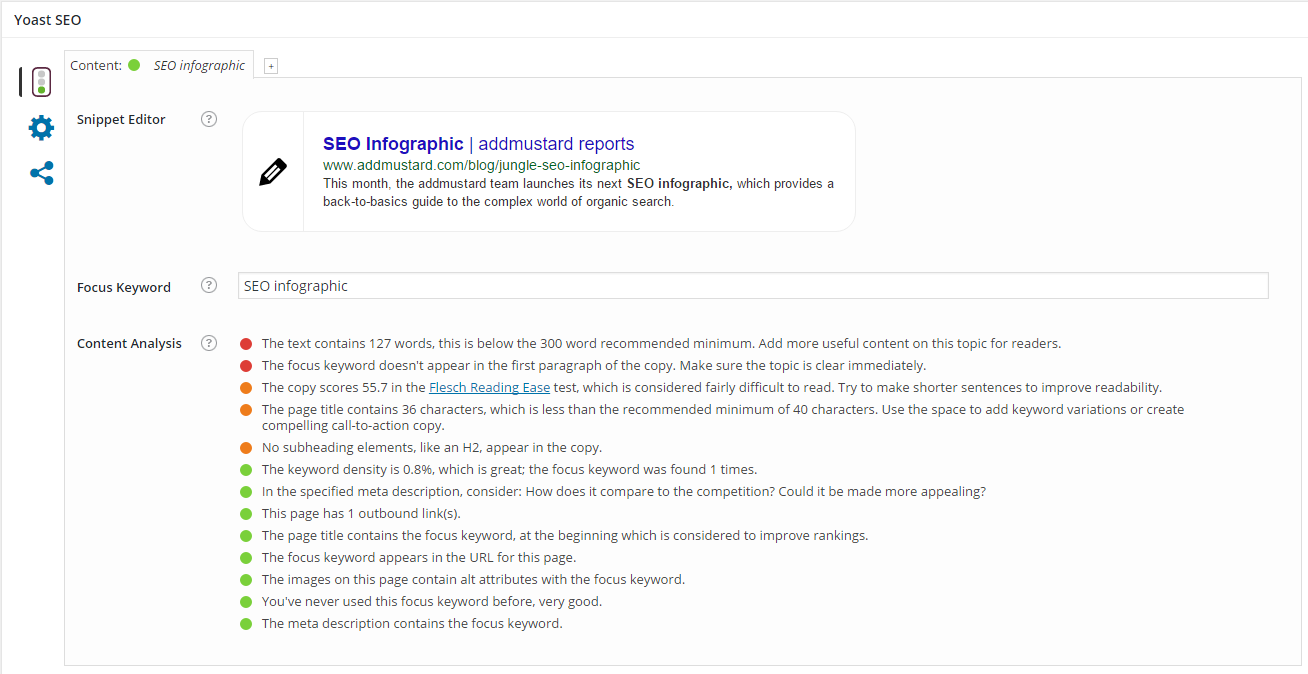Viewport: 1308px width, 674px height.
Task: Click the orange bullet for subheading warning
Action: click(x=246, y=448)
